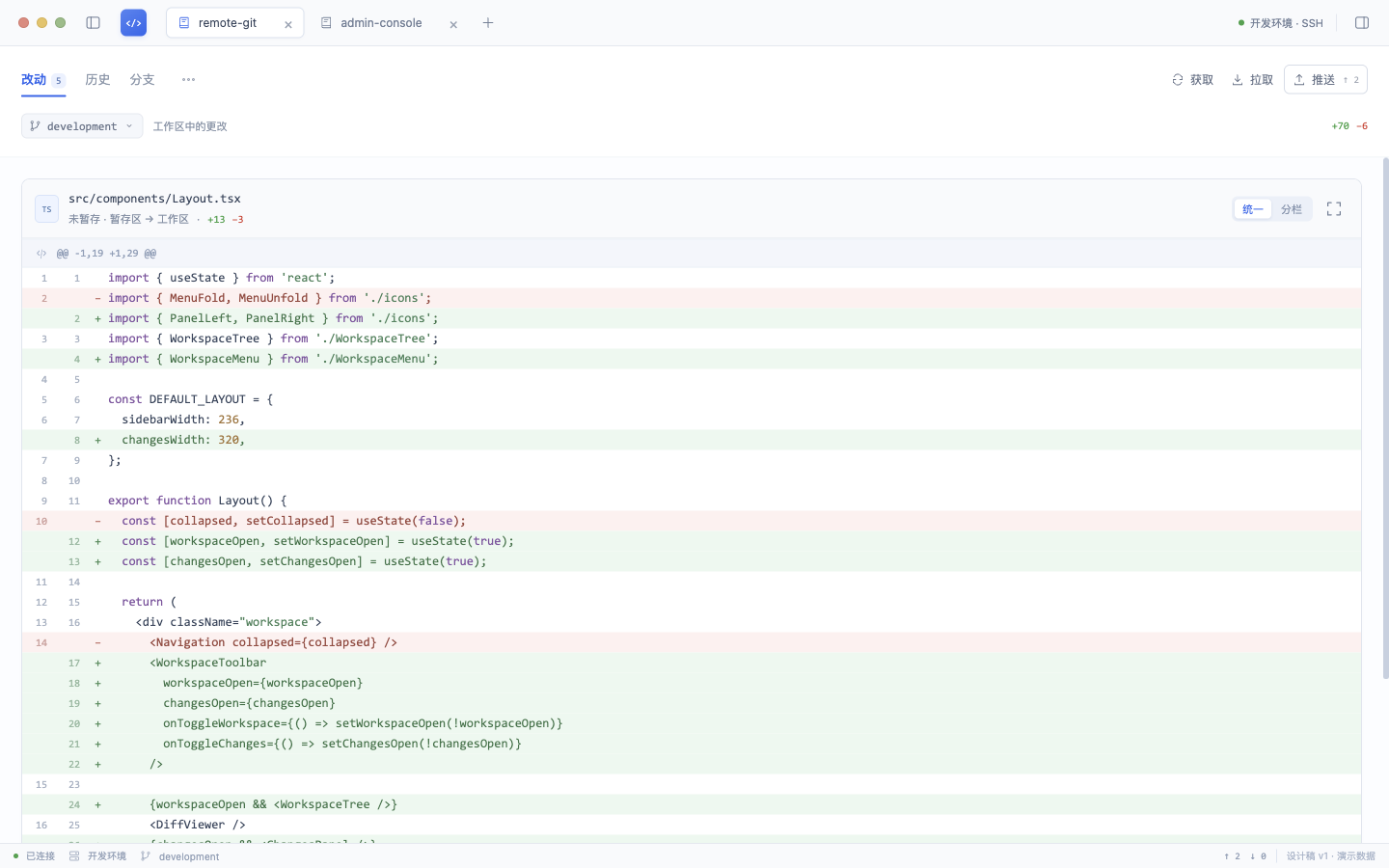Click the <DiffViewer /> line
The height and width of the screenshot is (868, 1389).
pos(692,825)
